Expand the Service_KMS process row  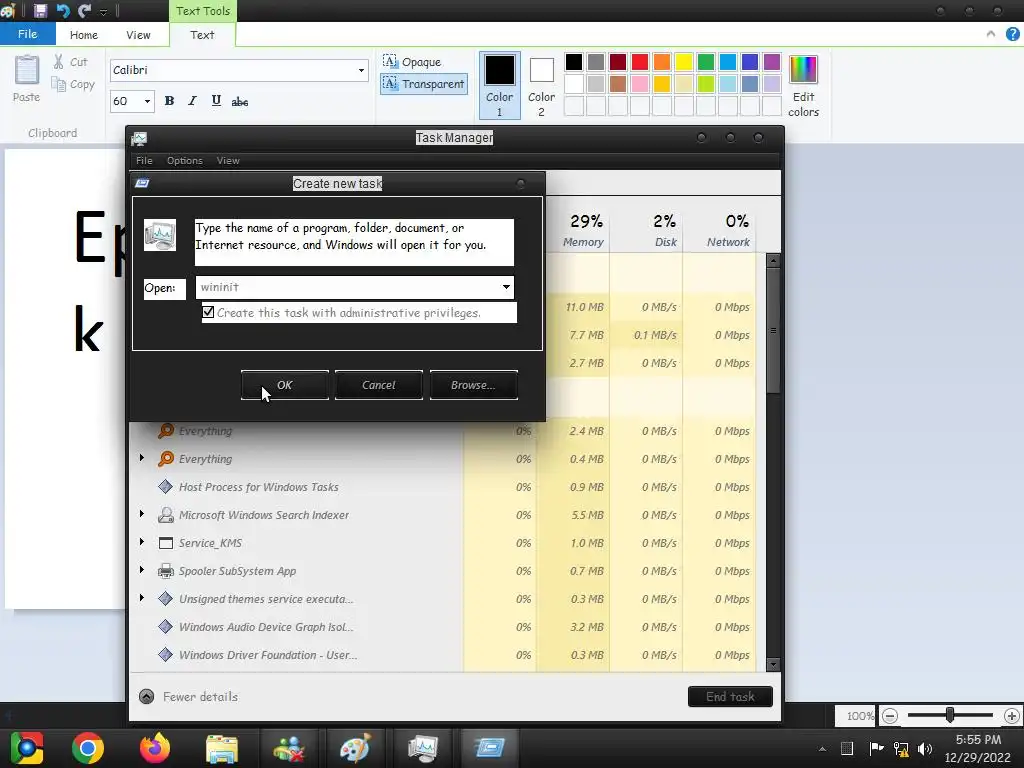[x=142, y=542]
